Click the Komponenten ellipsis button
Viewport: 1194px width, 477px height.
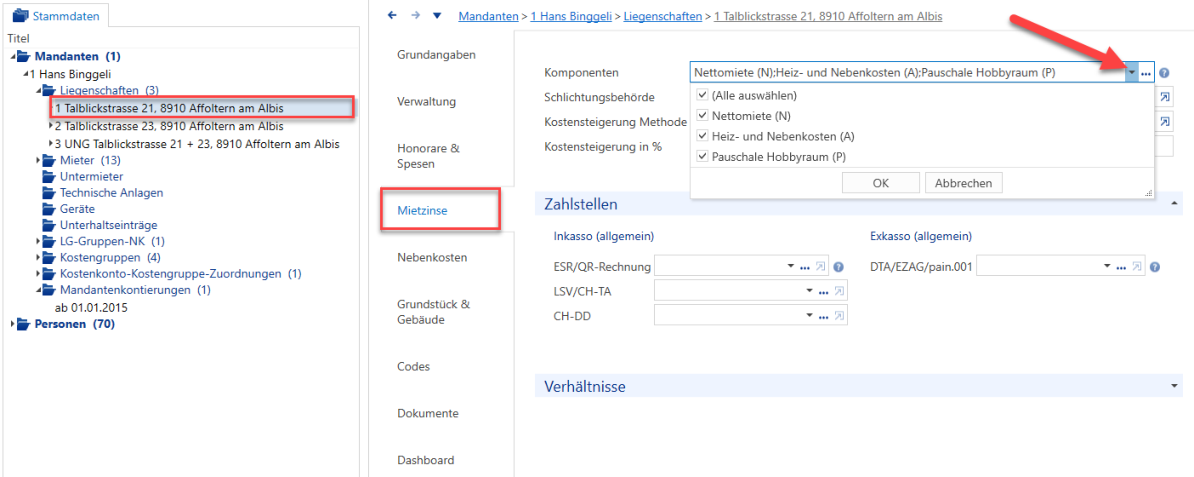(x=1146, y=74)
